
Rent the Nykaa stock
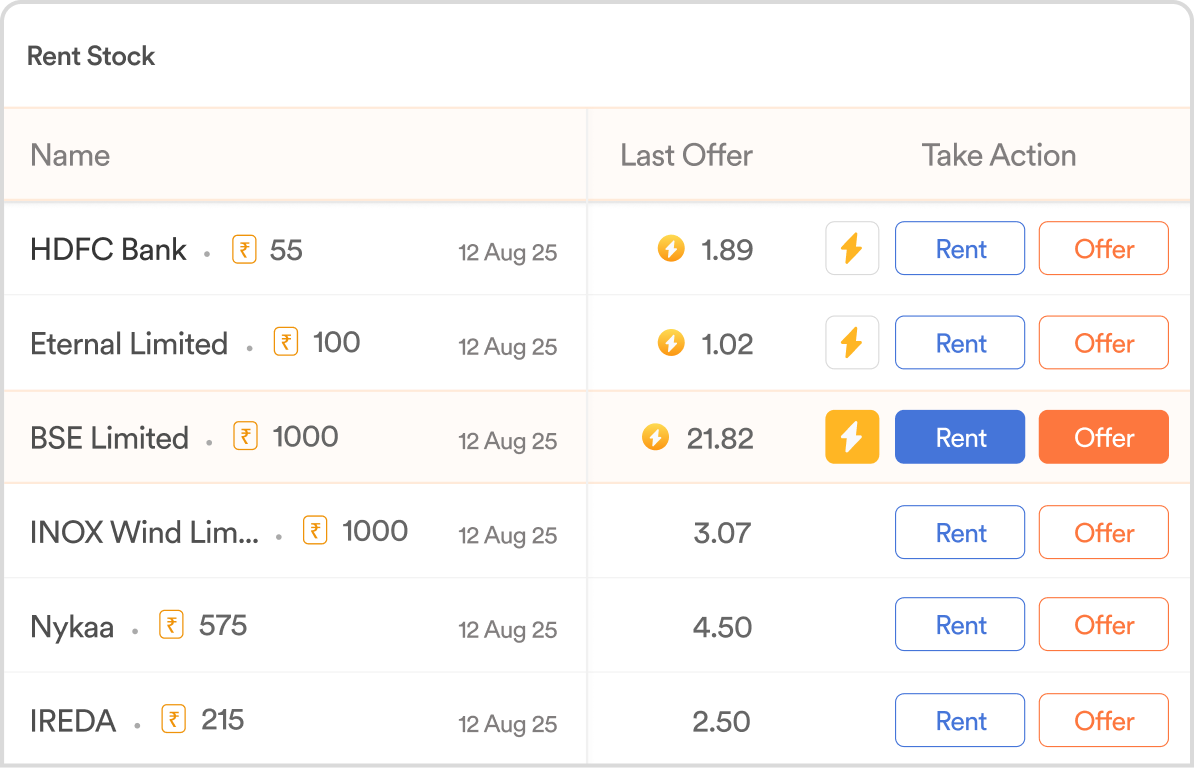point(959,625)
